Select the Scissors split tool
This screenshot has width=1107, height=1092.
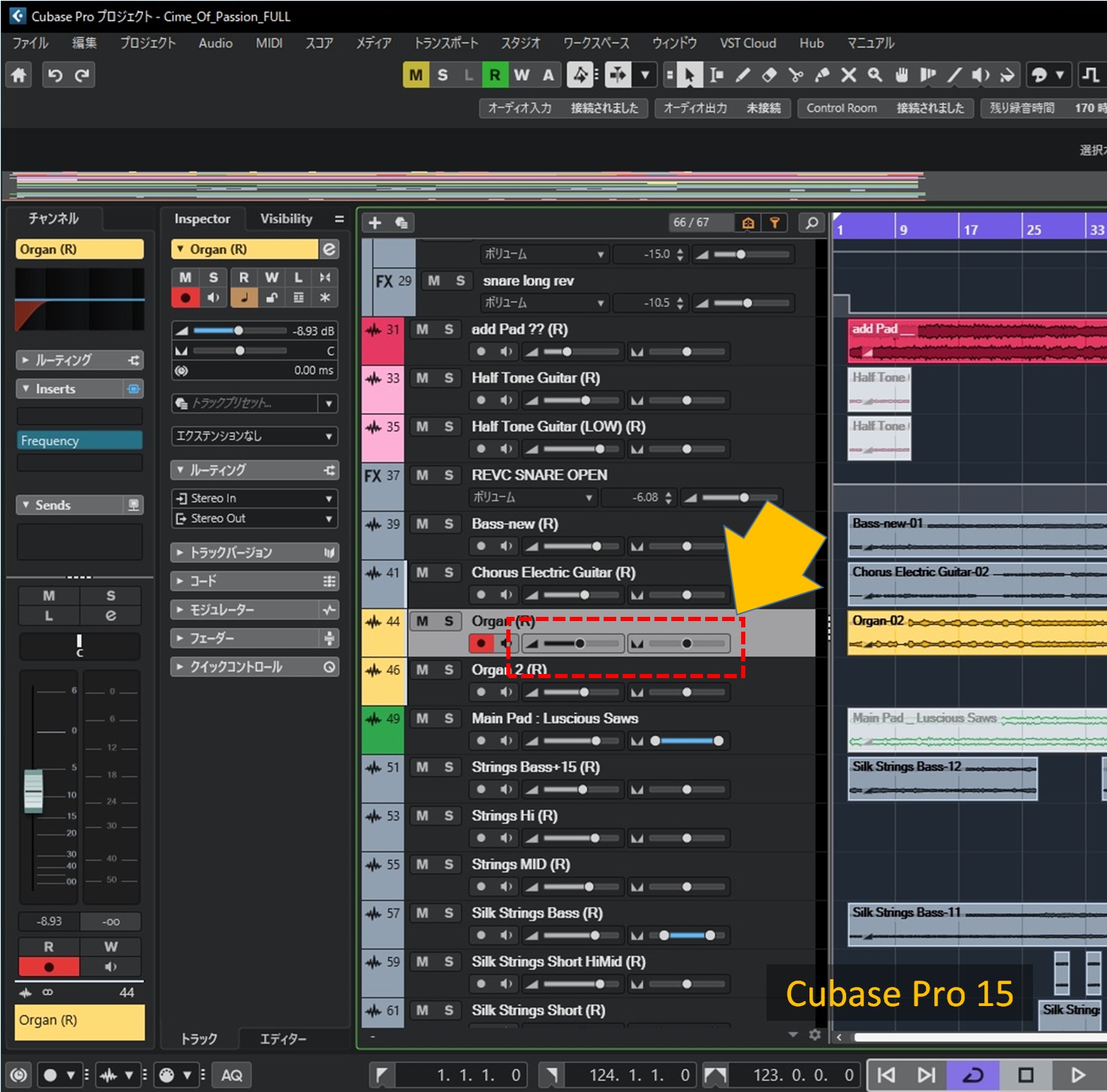click(x=796, y=75)
